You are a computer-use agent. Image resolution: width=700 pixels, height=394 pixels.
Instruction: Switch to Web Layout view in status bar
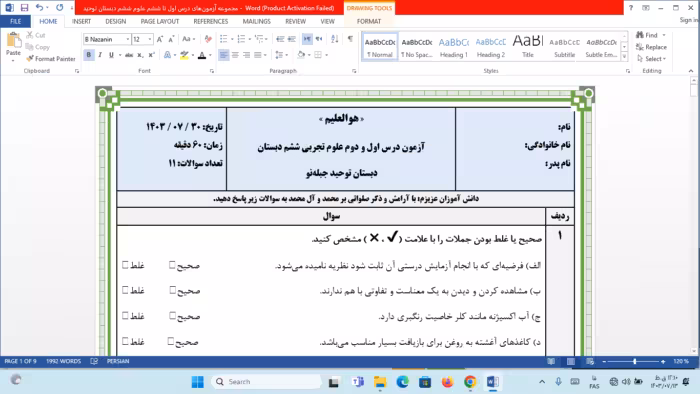pos(590,361)
